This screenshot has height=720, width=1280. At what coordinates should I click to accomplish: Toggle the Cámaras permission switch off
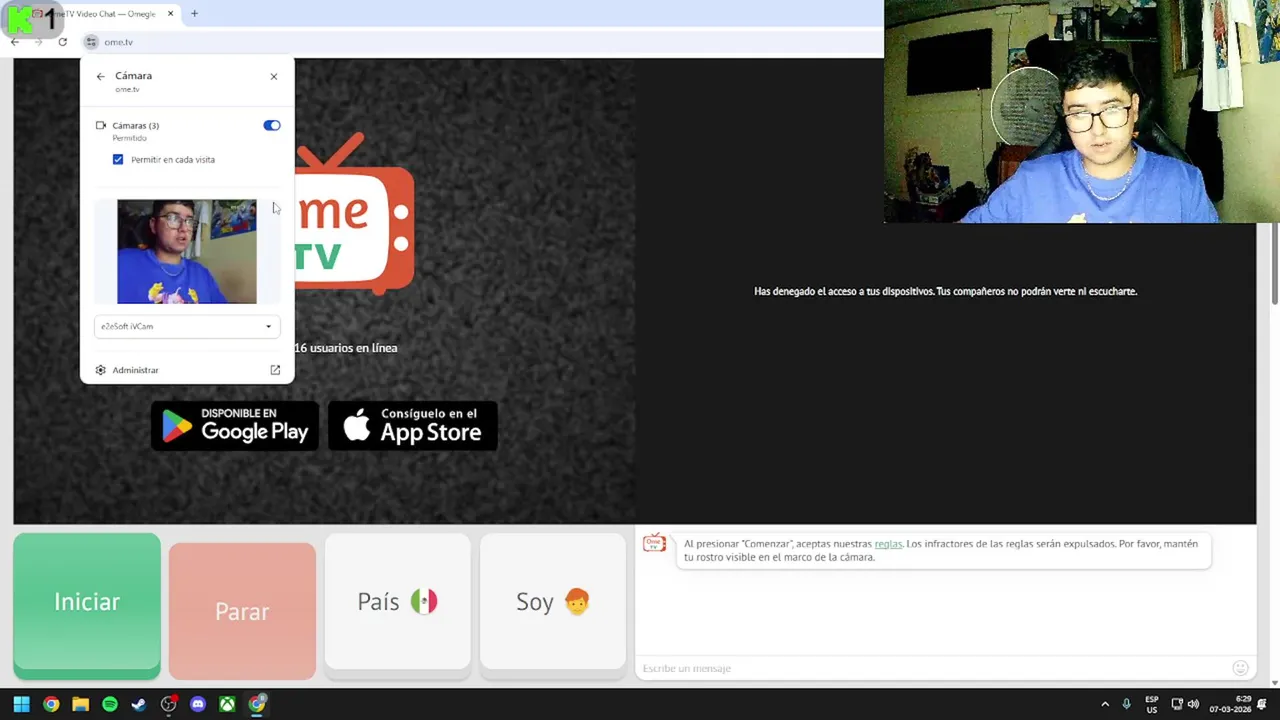coord(272,125)
